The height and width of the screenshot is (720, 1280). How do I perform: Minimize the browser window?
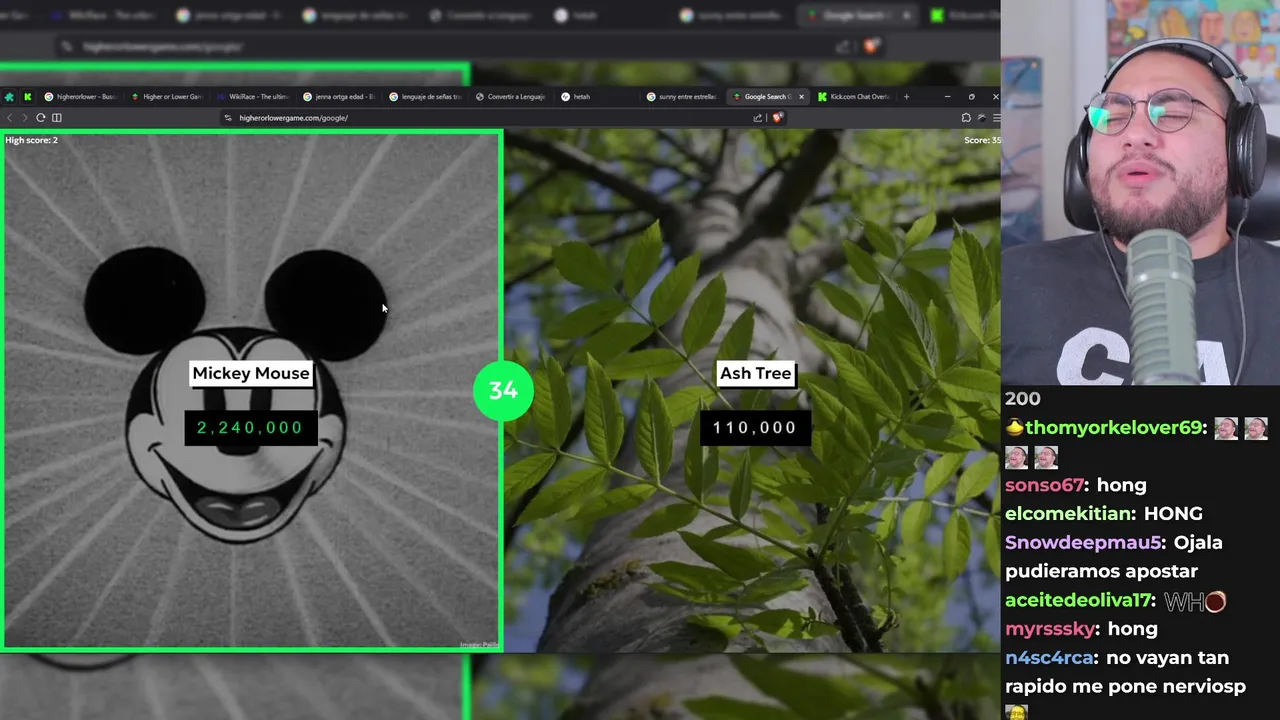pyautogui.click(x=947, y=97)
